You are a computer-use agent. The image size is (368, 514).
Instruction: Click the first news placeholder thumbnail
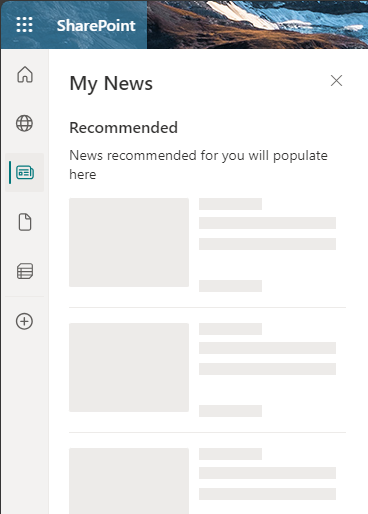(x=129, y=242)
